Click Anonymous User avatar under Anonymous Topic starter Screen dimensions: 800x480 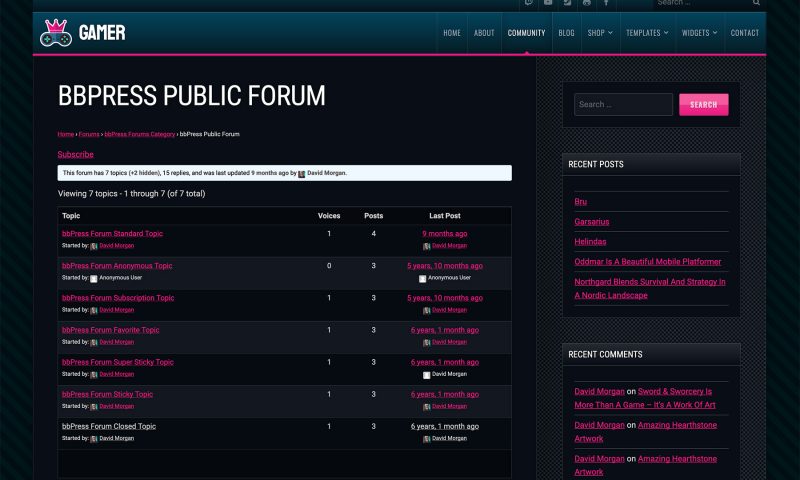tap(94, 279)
